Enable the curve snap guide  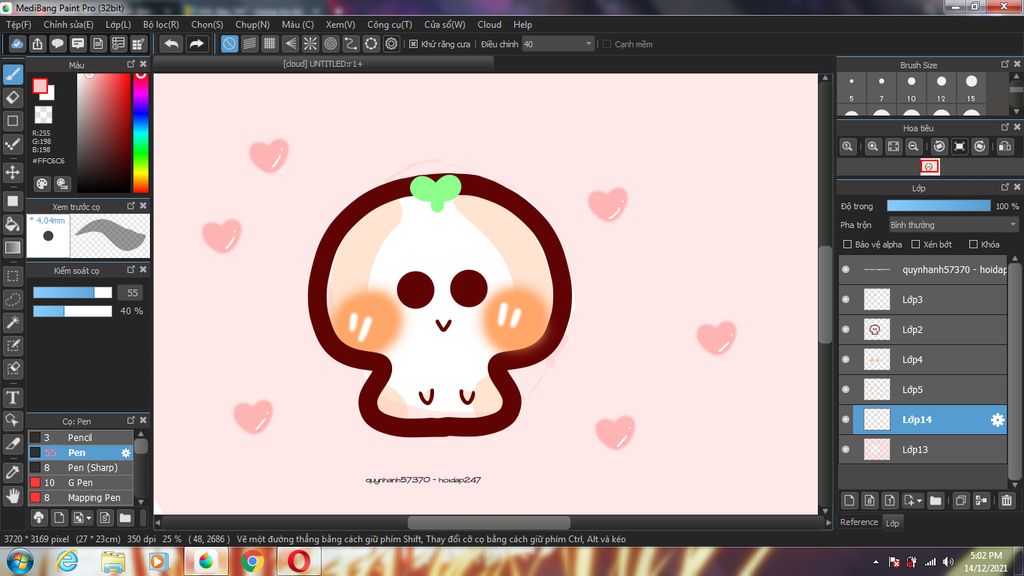coord(351,44)
